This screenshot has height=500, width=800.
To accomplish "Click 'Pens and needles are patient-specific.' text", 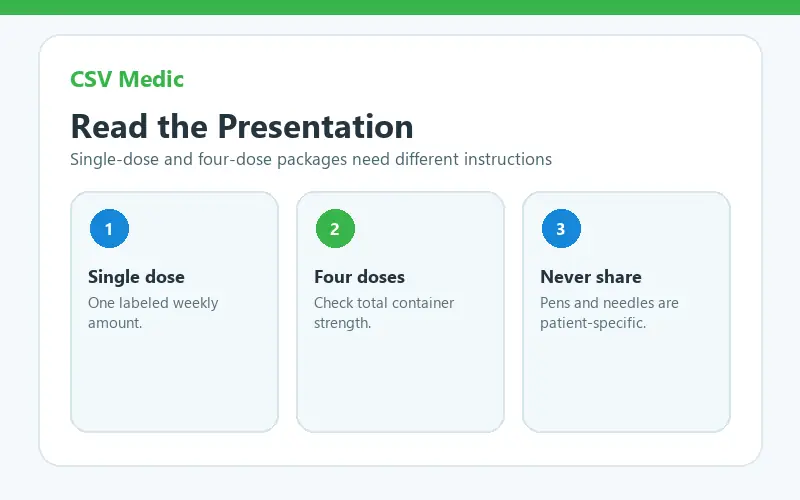I will [609, 313].
